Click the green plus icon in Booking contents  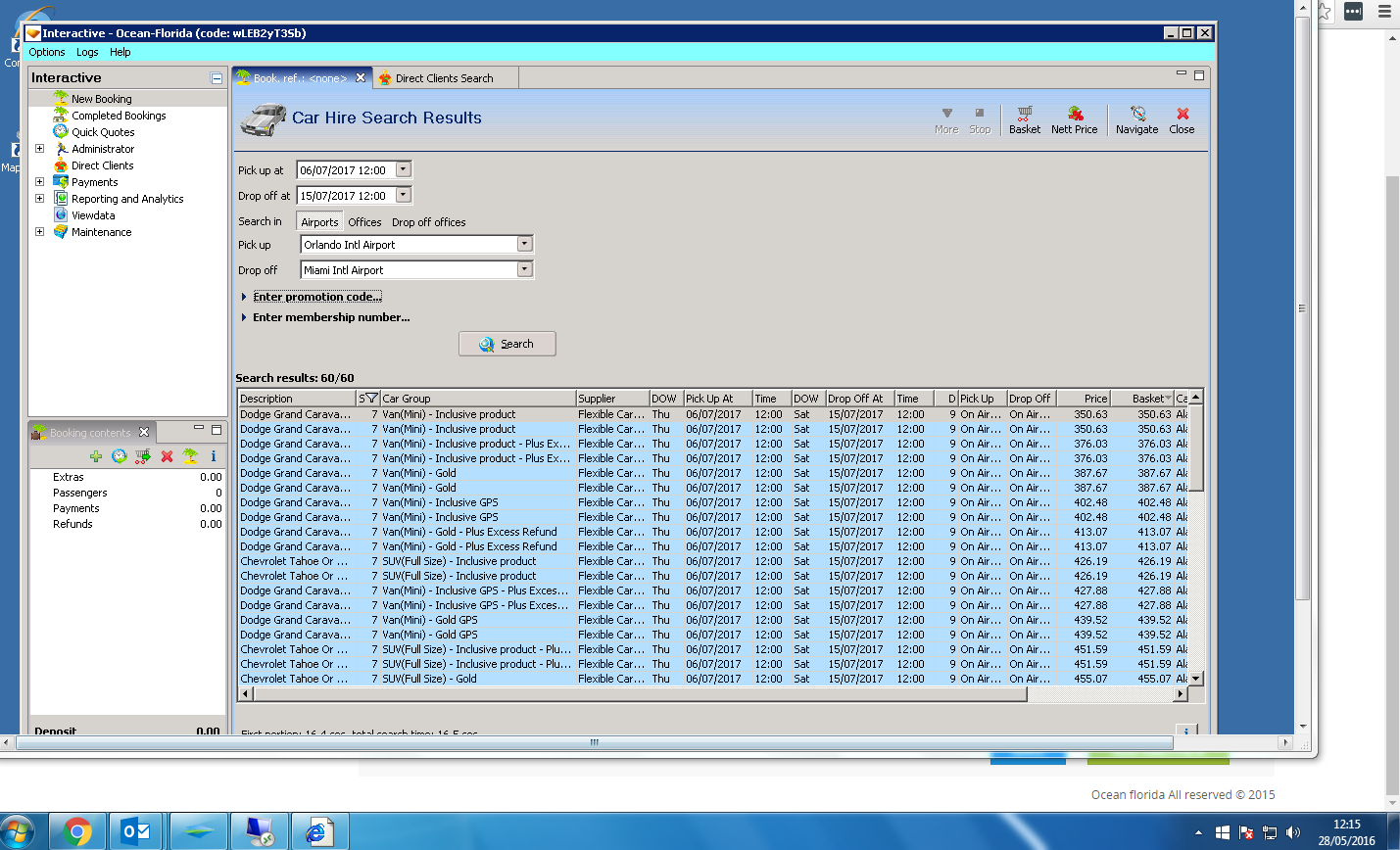tap(96, 456)
